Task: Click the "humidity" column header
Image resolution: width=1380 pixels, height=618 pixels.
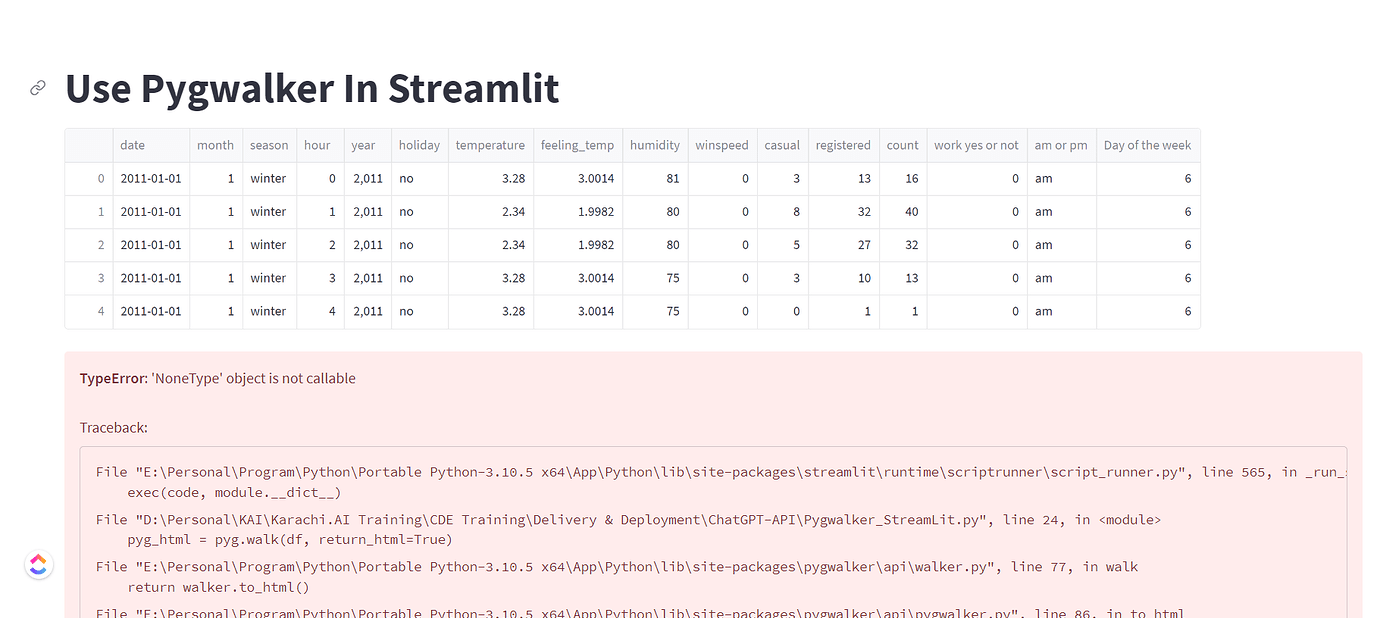Action: (655, 145)
